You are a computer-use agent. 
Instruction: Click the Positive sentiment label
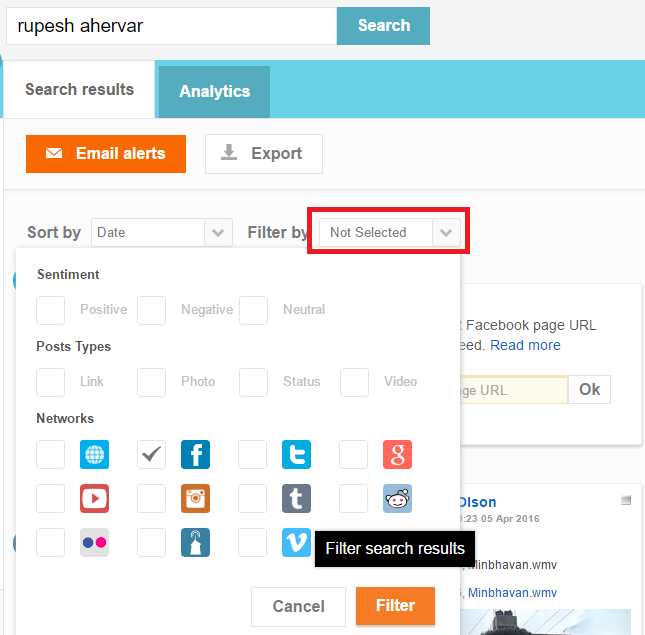coord(103,309)
